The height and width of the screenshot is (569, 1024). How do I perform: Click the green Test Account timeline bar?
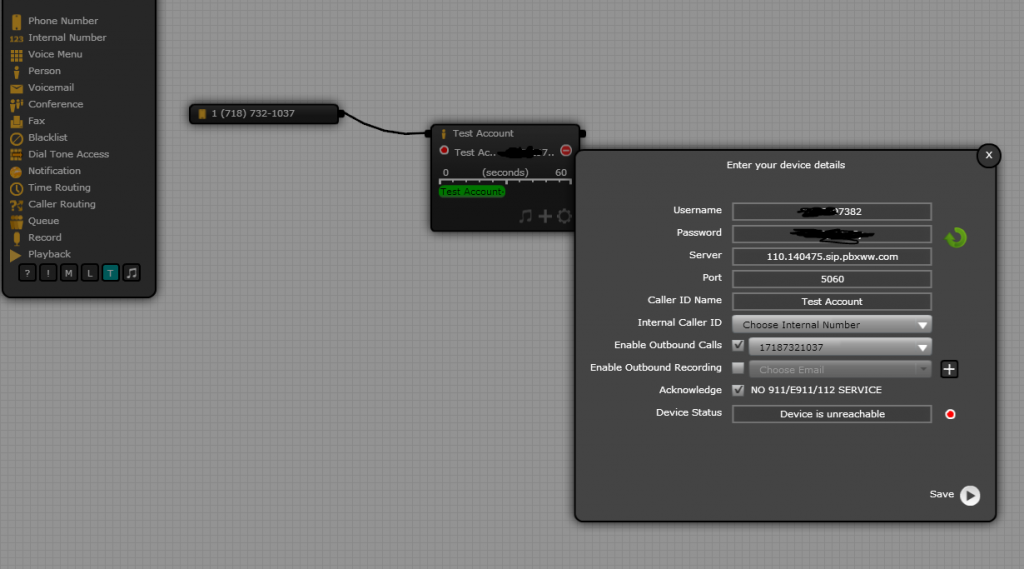pyautogui.click(x=472, y=191)
